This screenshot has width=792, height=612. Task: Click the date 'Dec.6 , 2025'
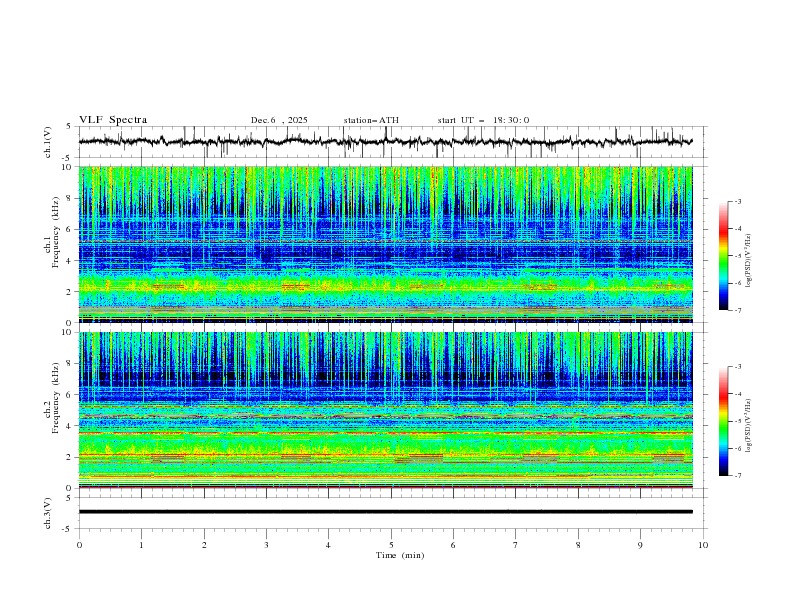pyautogui.click(x=279, y=120)
